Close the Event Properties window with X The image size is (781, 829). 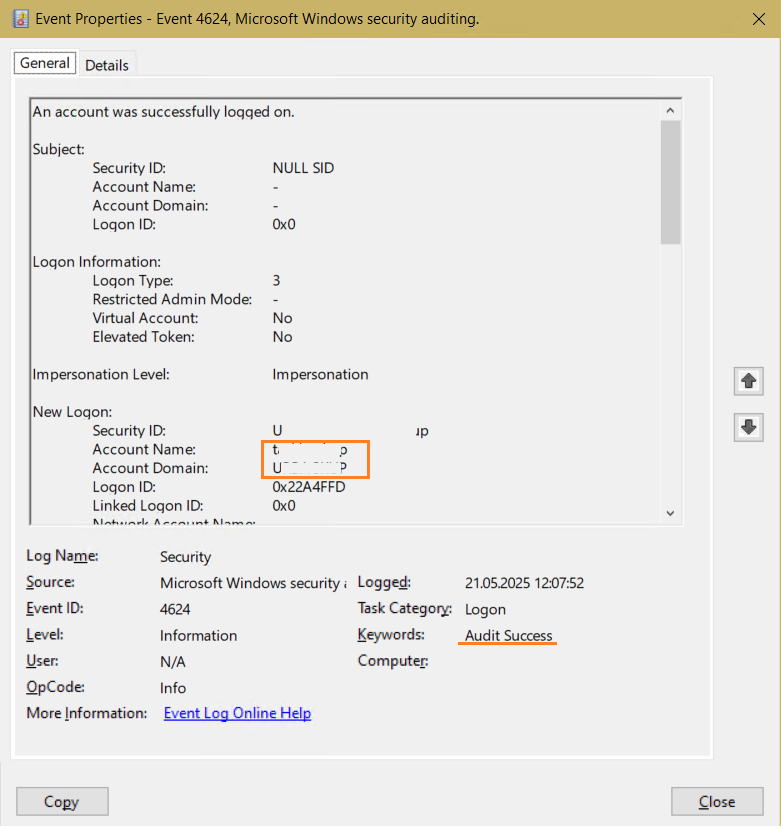[x=759, y=19]
